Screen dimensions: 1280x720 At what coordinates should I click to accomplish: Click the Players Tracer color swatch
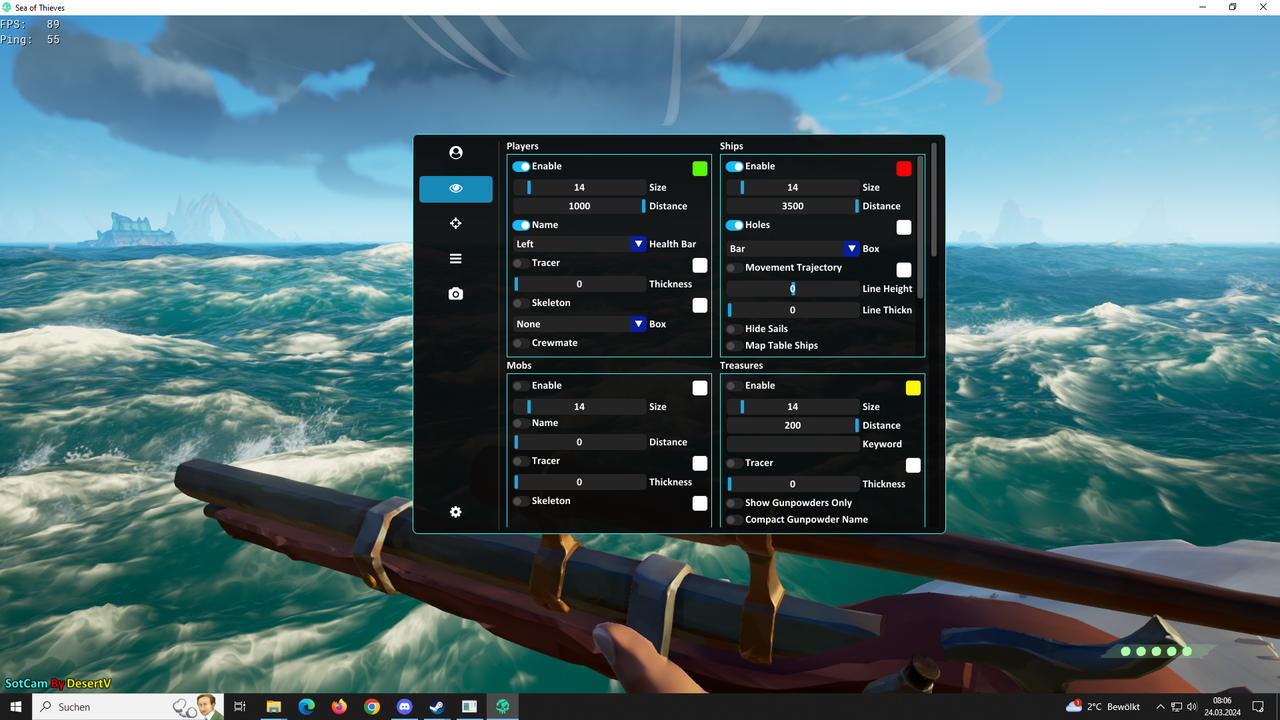[700, 265]
